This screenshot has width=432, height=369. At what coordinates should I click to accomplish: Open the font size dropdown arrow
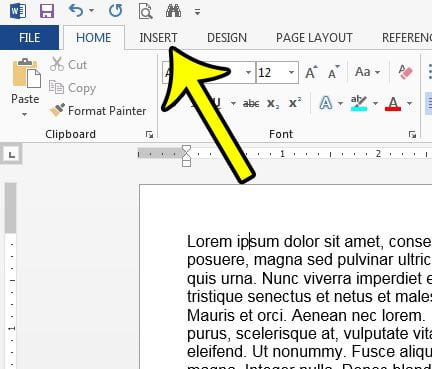click(x=291, y=72)
